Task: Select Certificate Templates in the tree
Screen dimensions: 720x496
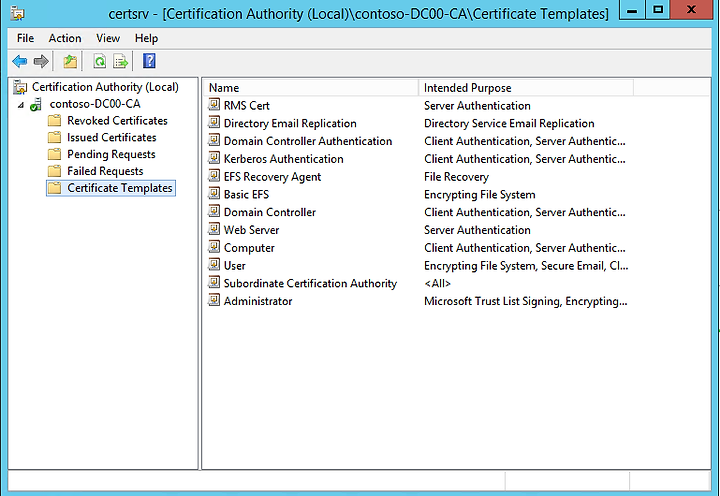Action: click(x=120, y=188)
